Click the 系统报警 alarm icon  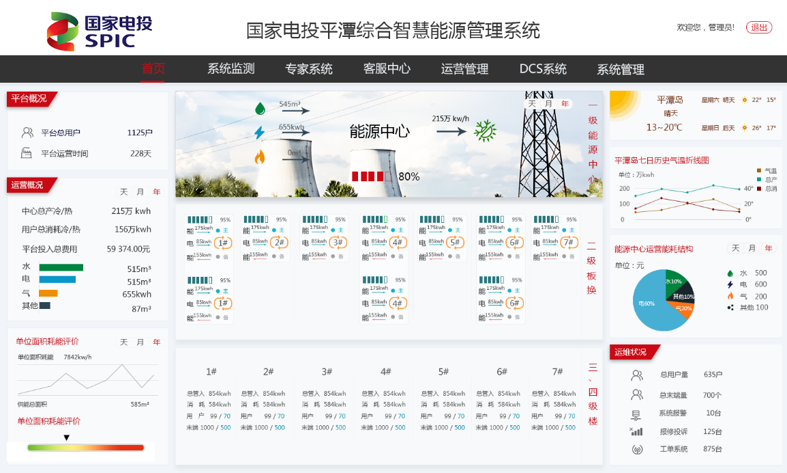coord(636,413)
